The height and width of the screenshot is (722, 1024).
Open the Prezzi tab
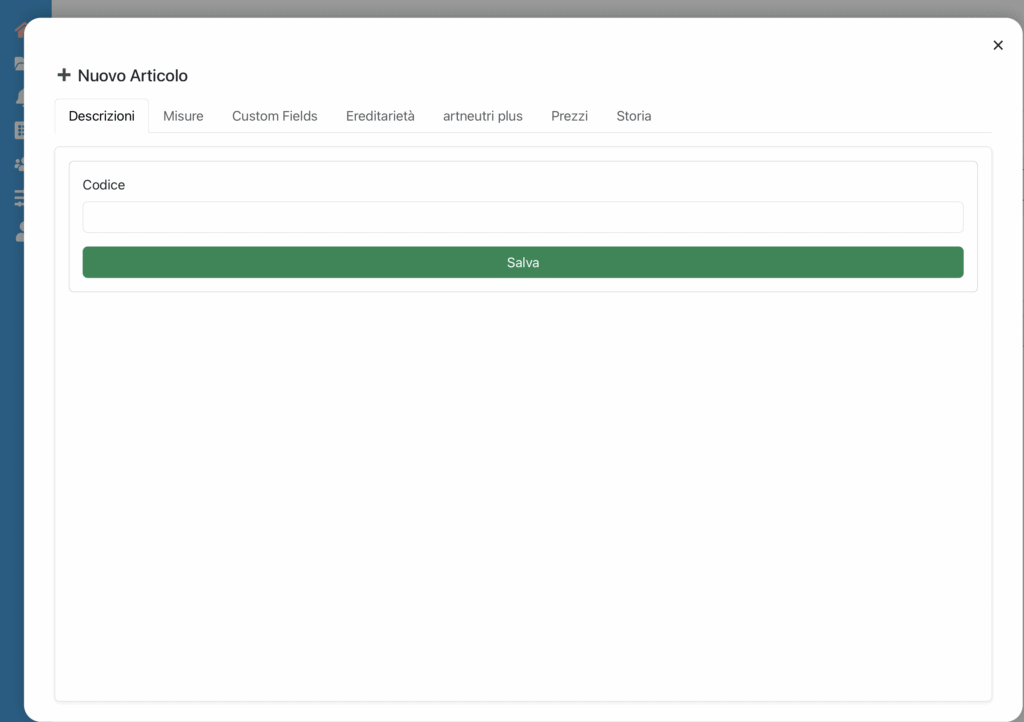(569, 116)
